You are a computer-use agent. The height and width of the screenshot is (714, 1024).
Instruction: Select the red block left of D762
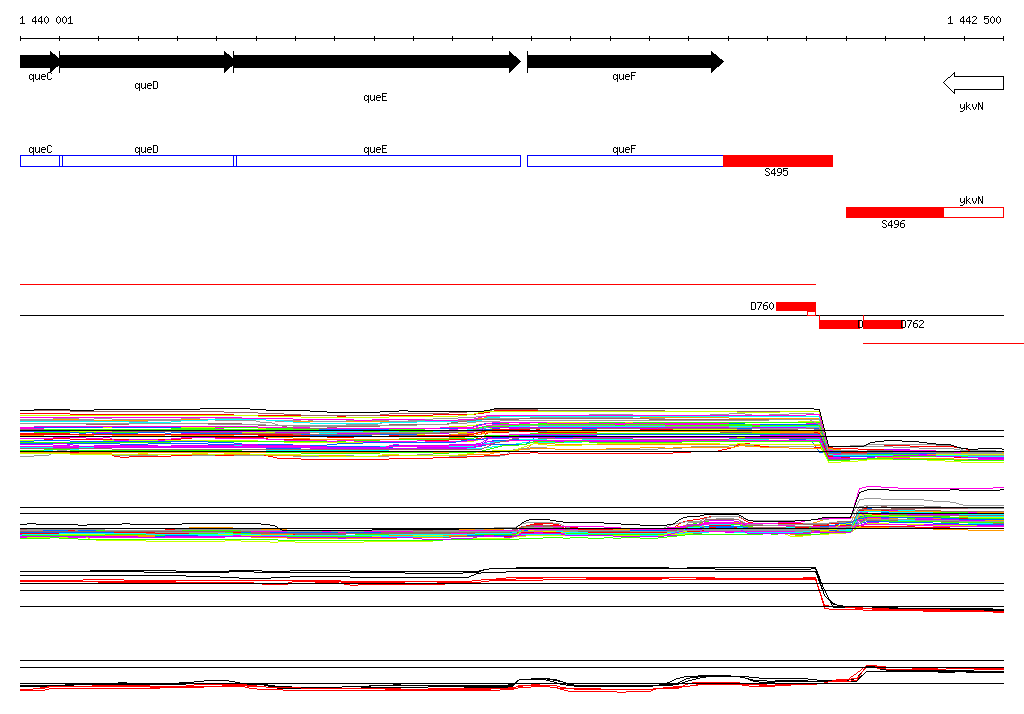pyautogui.click(x=882, y=325)
